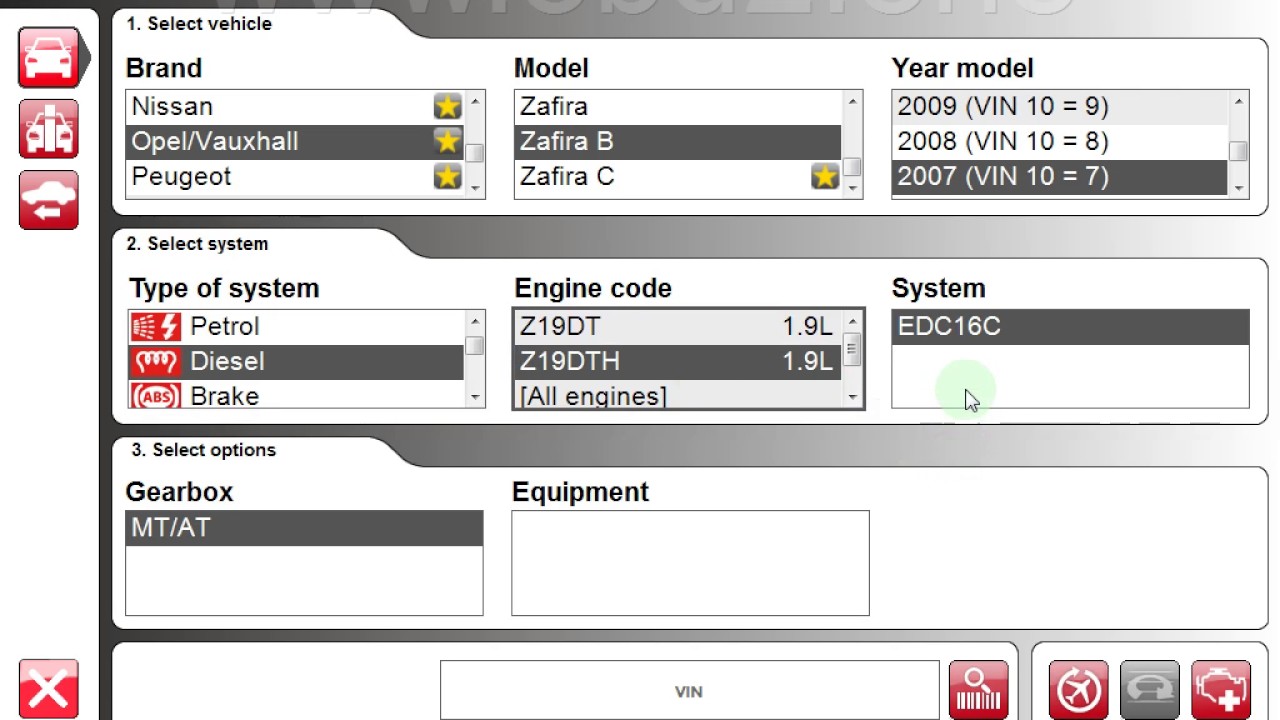Open the car history icon with arrow
This screenshot has width=1280, height=720.
coord(48,200)
